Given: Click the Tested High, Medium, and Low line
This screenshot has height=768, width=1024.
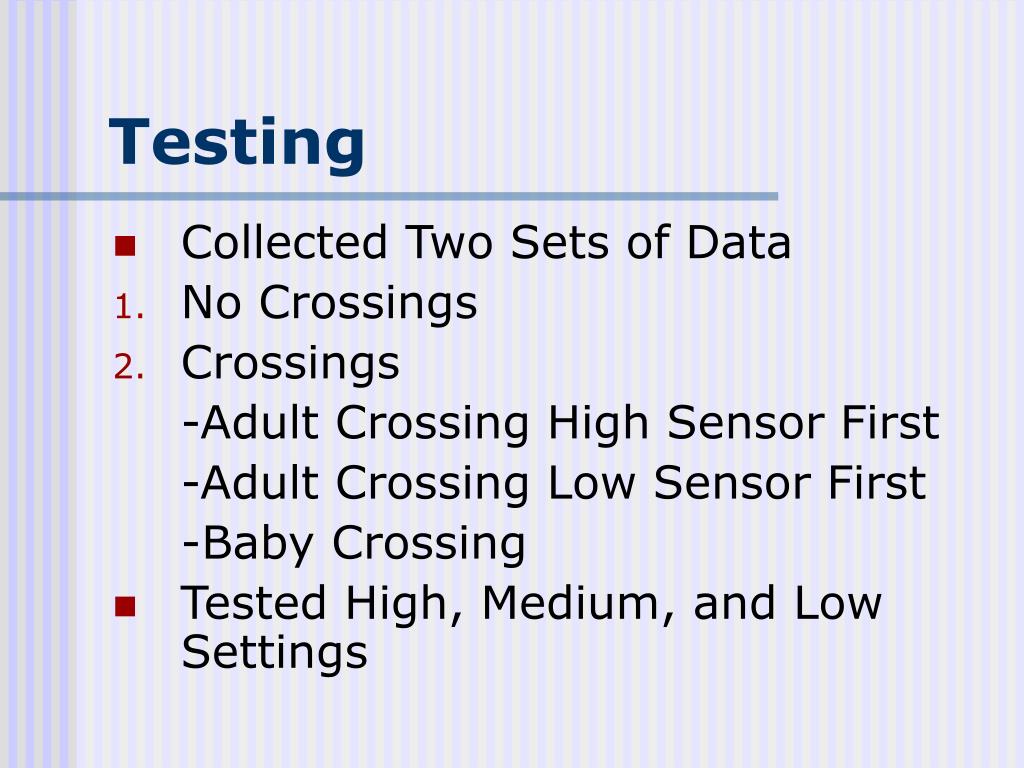Looking at the screenshot, I should 532,603.
